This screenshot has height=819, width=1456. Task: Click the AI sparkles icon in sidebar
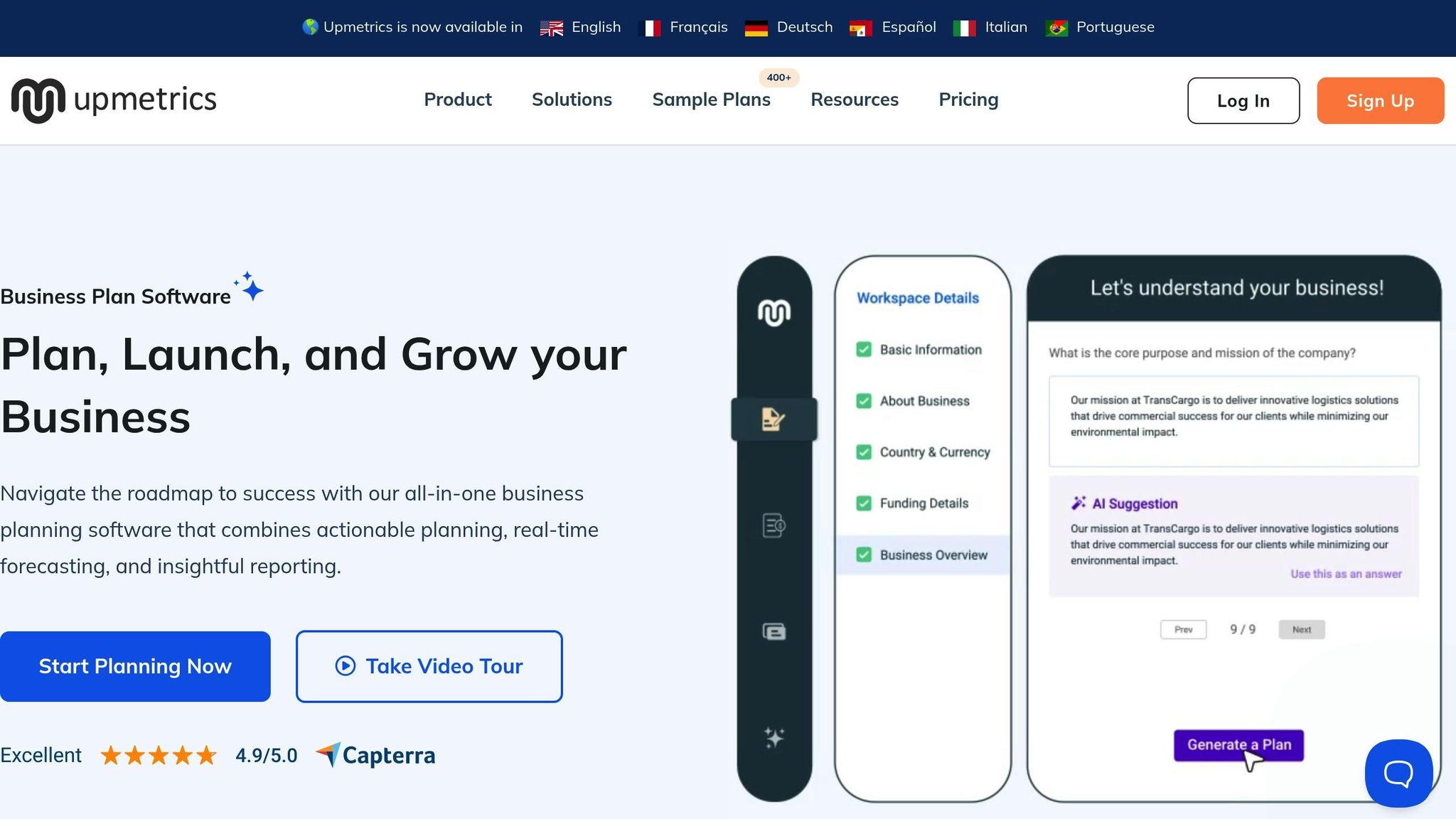[773, 737]
